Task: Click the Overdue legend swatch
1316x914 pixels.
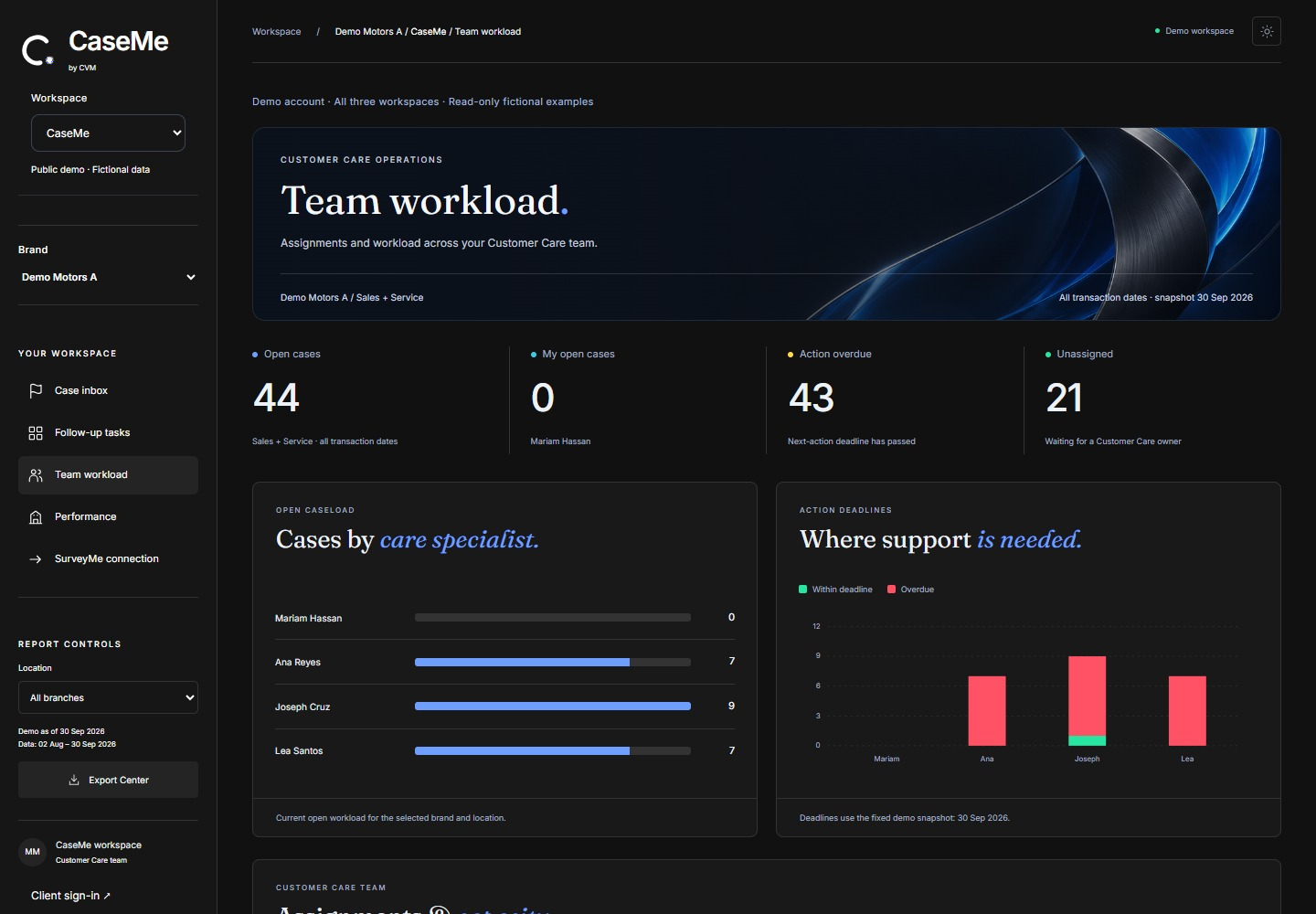Action: [891, 590]
